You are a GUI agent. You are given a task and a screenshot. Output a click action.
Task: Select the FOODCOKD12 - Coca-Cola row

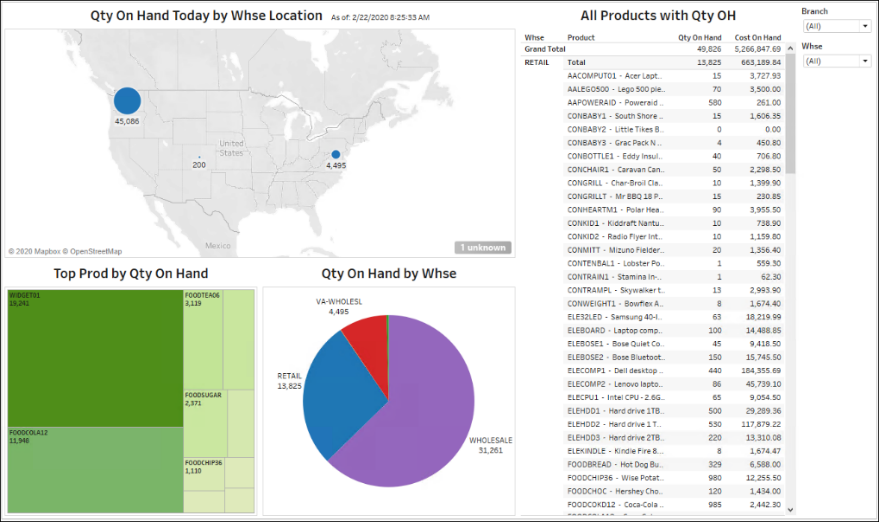(674, 505)
